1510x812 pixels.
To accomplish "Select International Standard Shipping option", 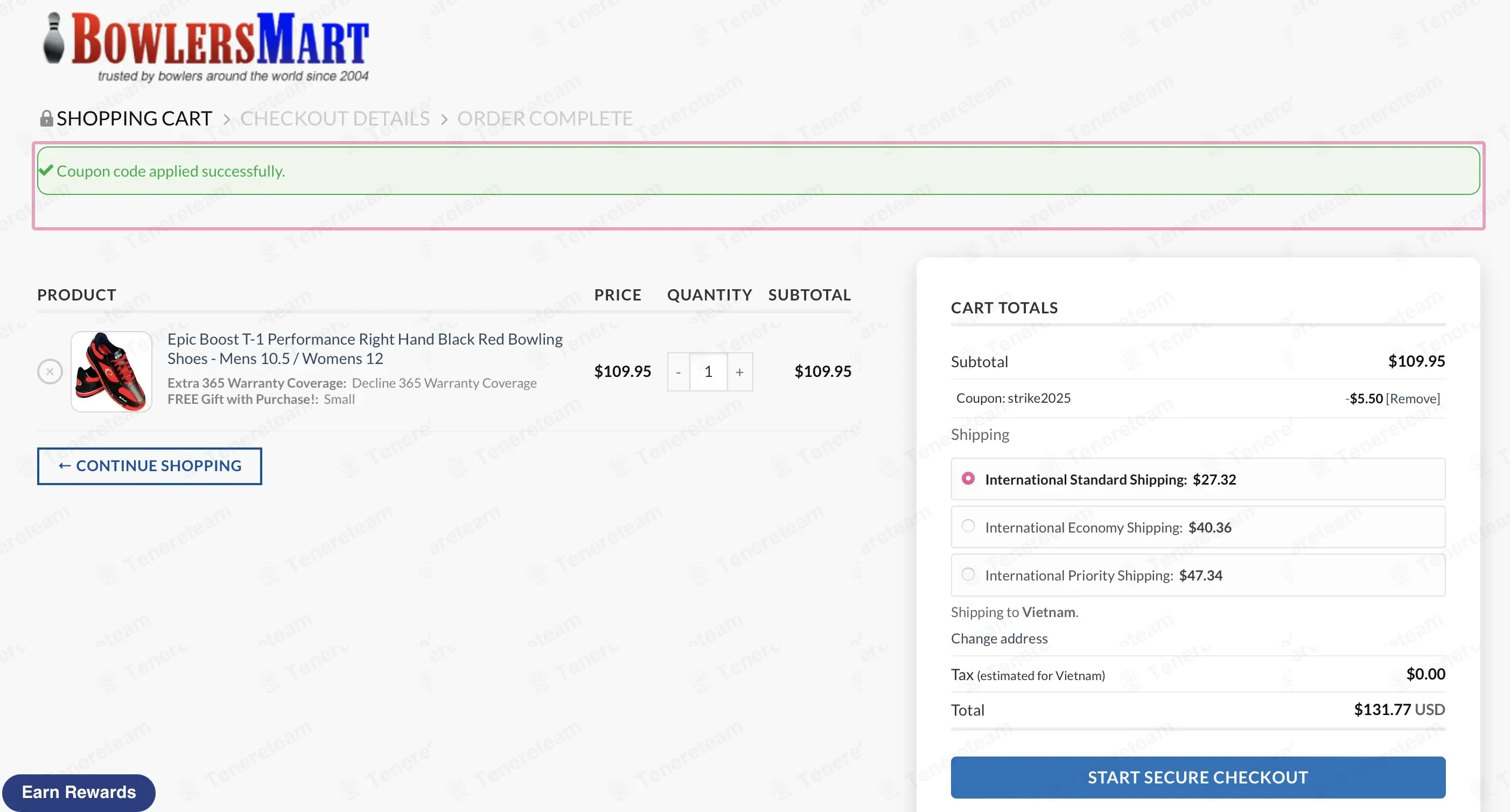I will (968, 478).
